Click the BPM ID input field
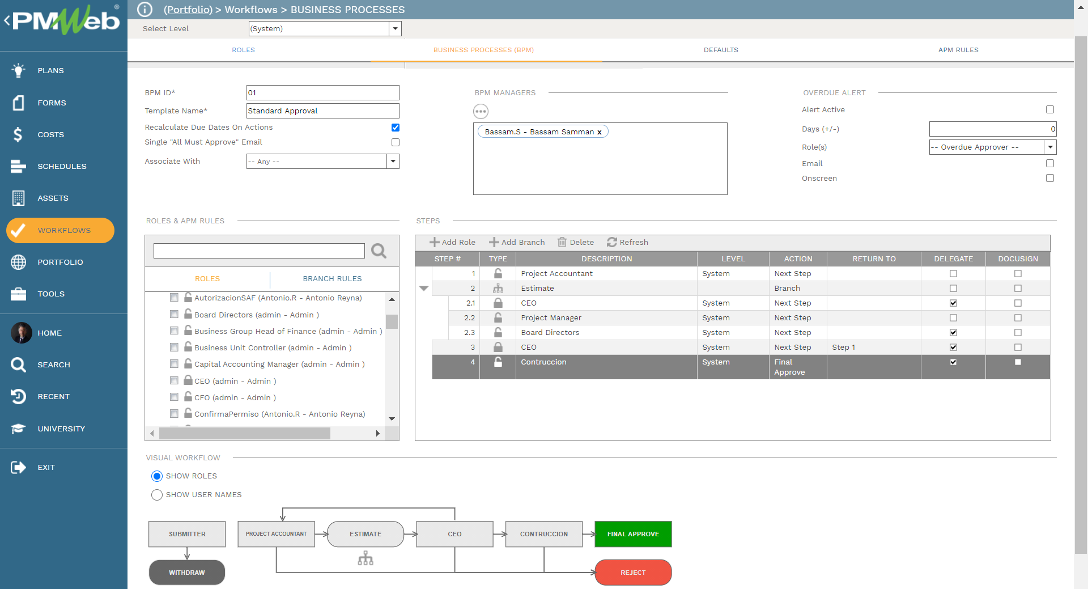This screenshot has width=1089, height=589. pyautogui.click(x=323, y=92)
